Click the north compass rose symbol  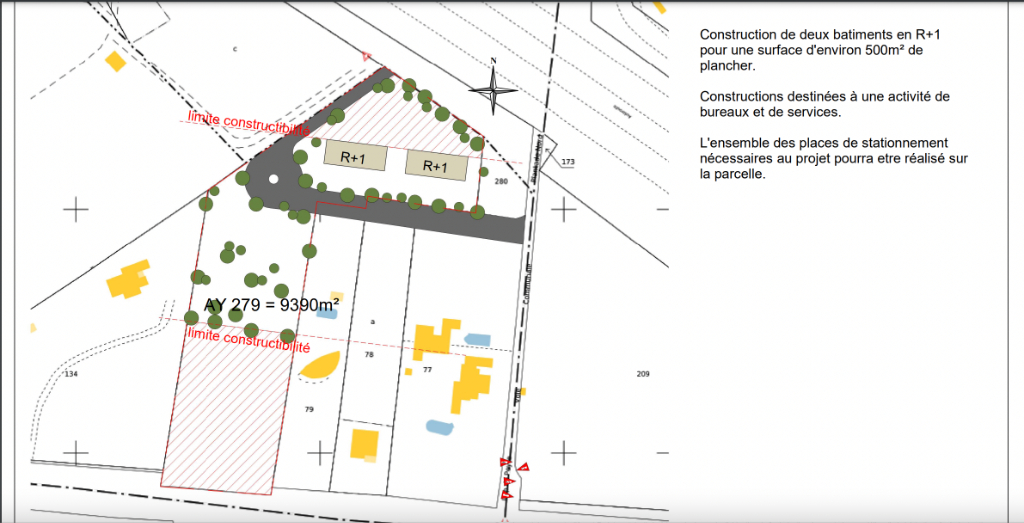tap(494, 92)
